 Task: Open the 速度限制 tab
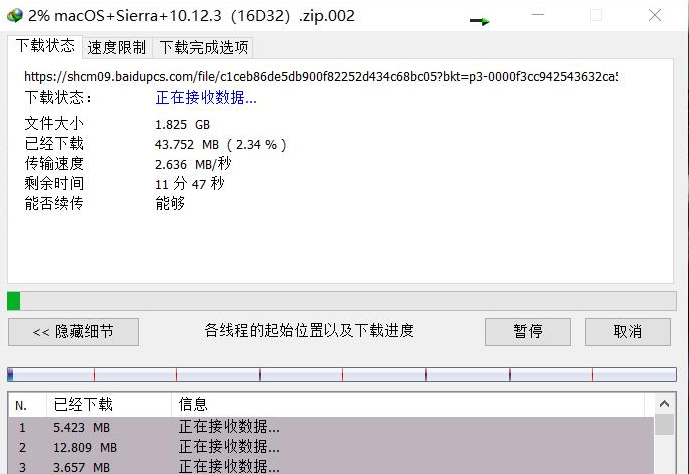point(116,47)
